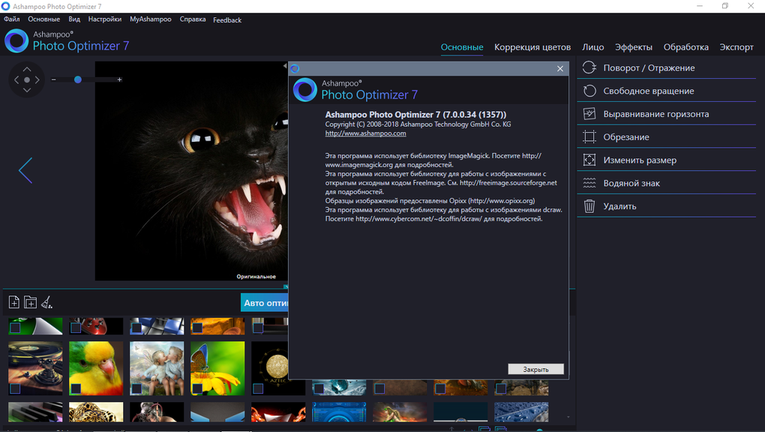Open the Основные menu in menu bar
Screen dimensions: 765x432
tap(44, 19)
